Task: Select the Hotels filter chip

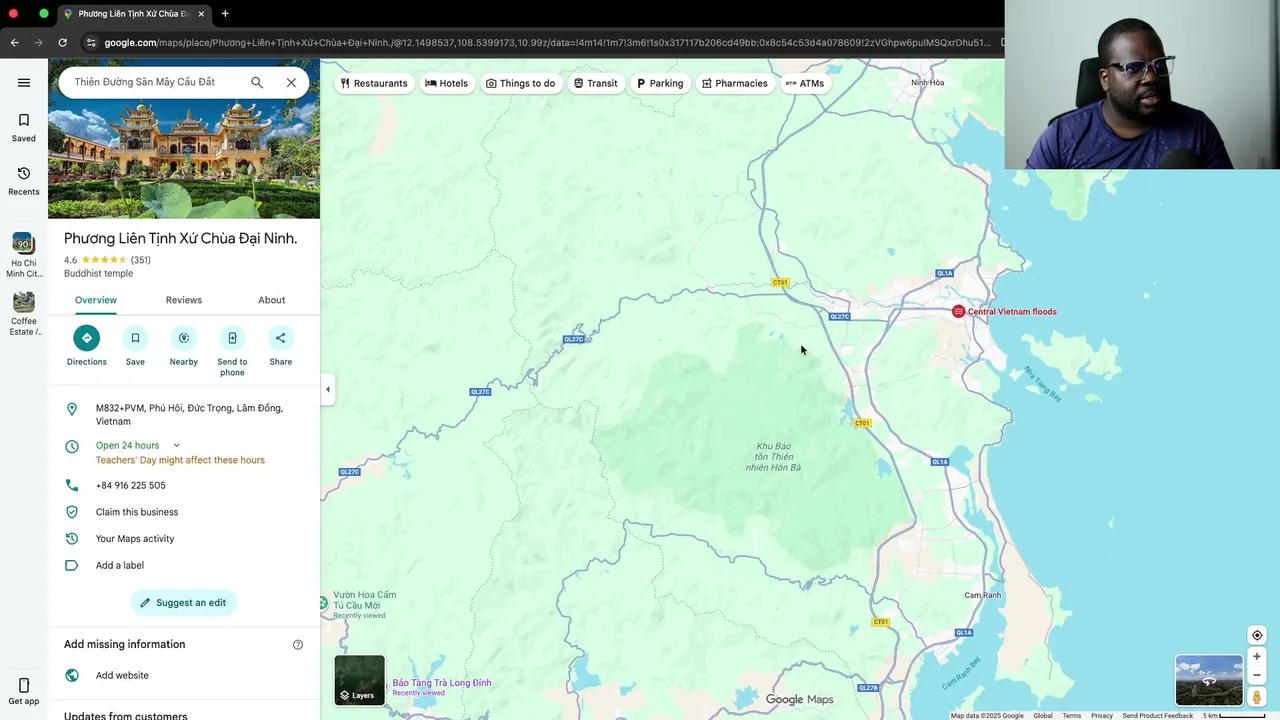Action: click(447, 83)
